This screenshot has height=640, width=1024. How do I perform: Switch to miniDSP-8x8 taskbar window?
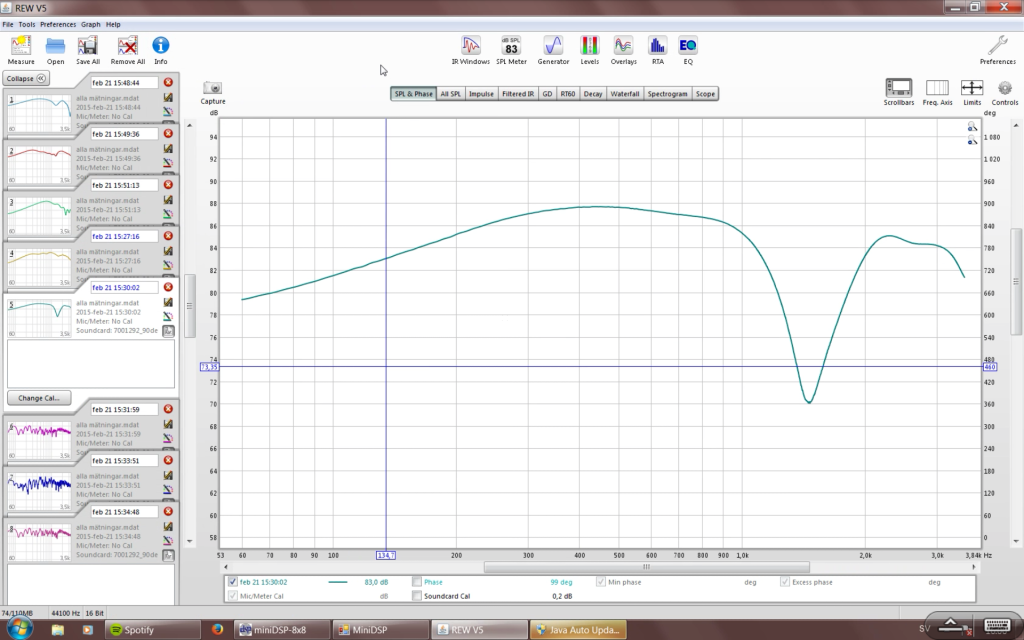coord(281,630)
